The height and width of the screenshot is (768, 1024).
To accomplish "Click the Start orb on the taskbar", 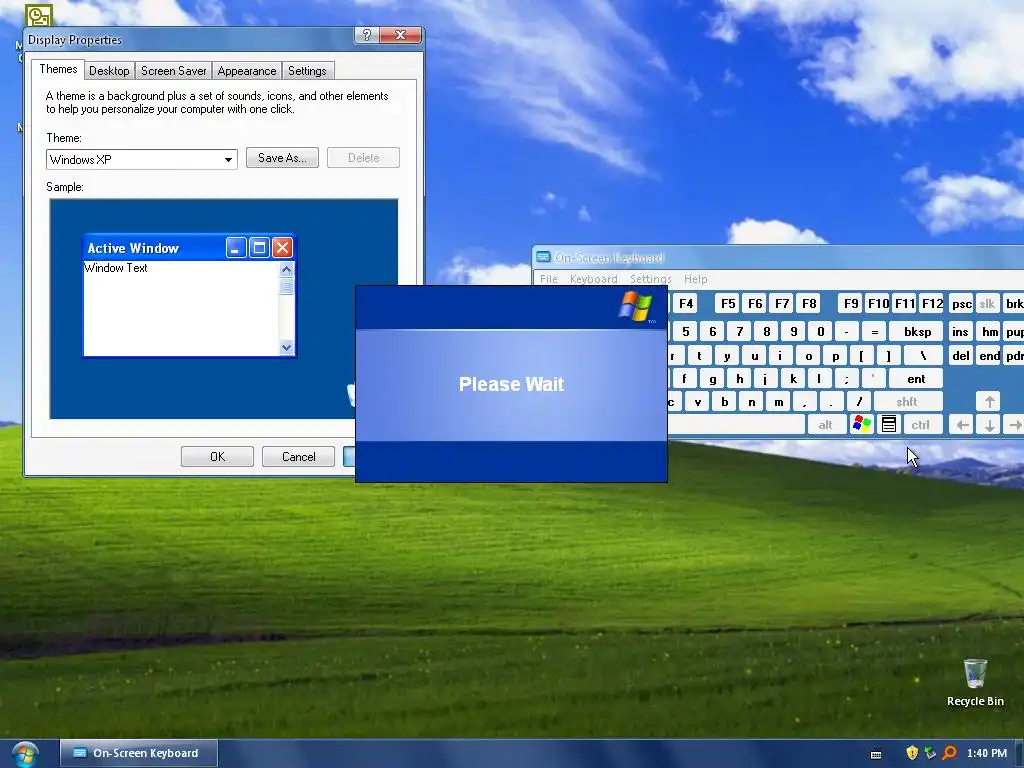I will (25, 754).
